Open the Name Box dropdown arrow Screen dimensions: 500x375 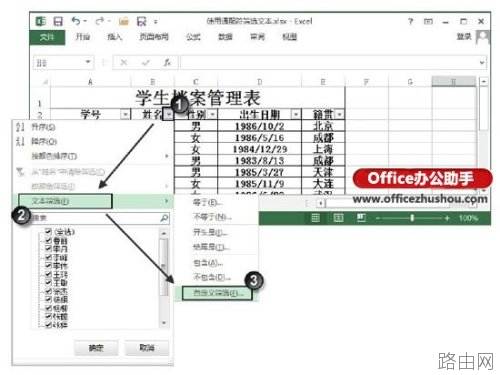88,62
